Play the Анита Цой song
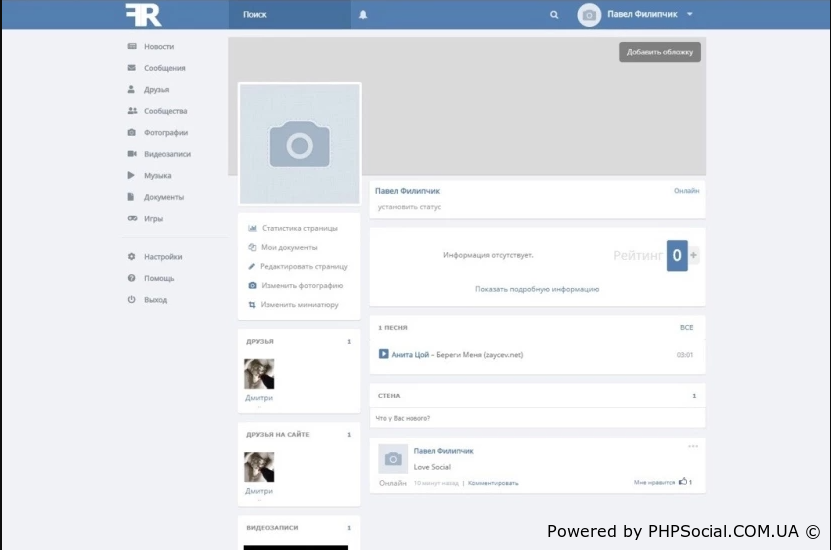This screenshot has width=831, height=550. click(x=383, y=354)
